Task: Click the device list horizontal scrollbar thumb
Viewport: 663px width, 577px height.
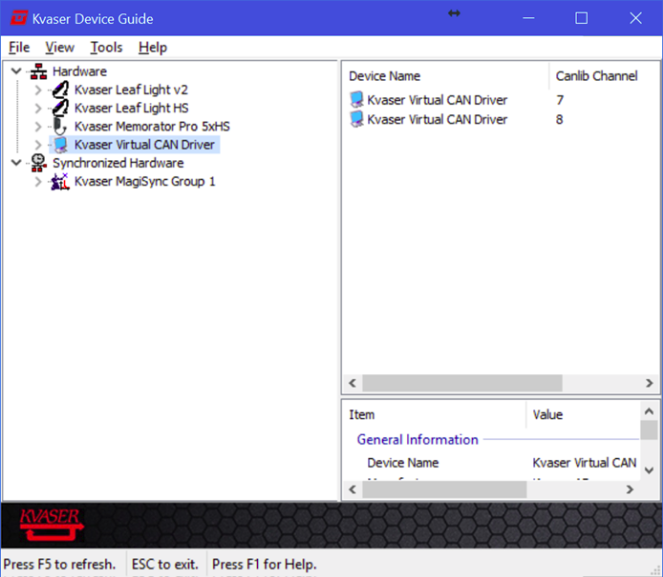Action: pos(463,383)
